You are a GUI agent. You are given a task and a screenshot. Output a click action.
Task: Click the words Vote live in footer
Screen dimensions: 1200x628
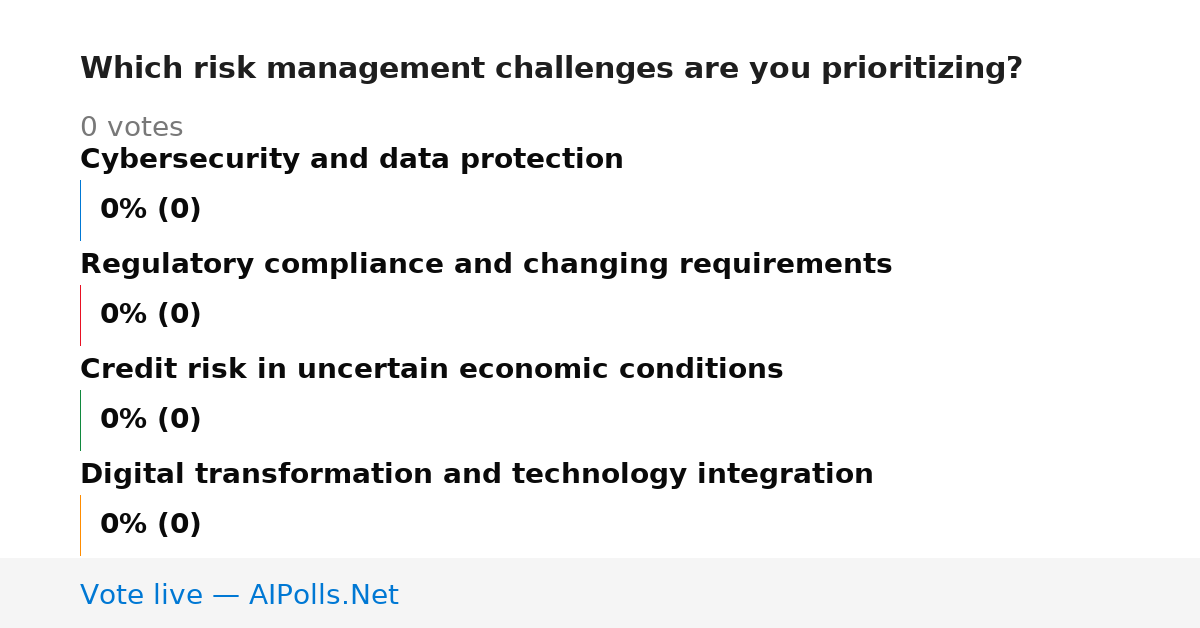point(141,595)
